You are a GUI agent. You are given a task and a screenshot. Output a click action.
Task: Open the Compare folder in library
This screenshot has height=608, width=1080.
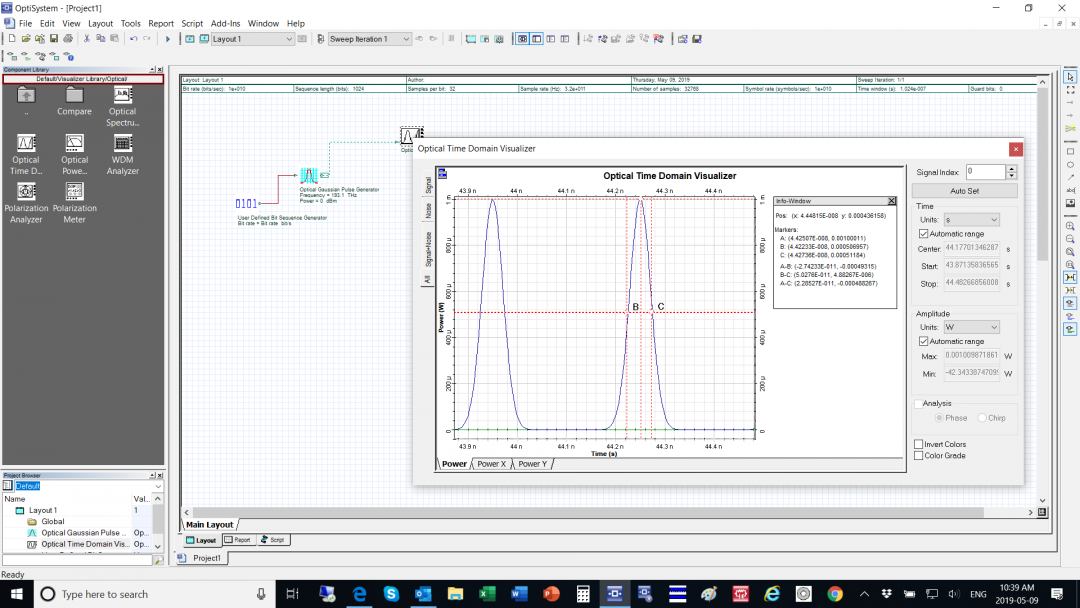75,96
